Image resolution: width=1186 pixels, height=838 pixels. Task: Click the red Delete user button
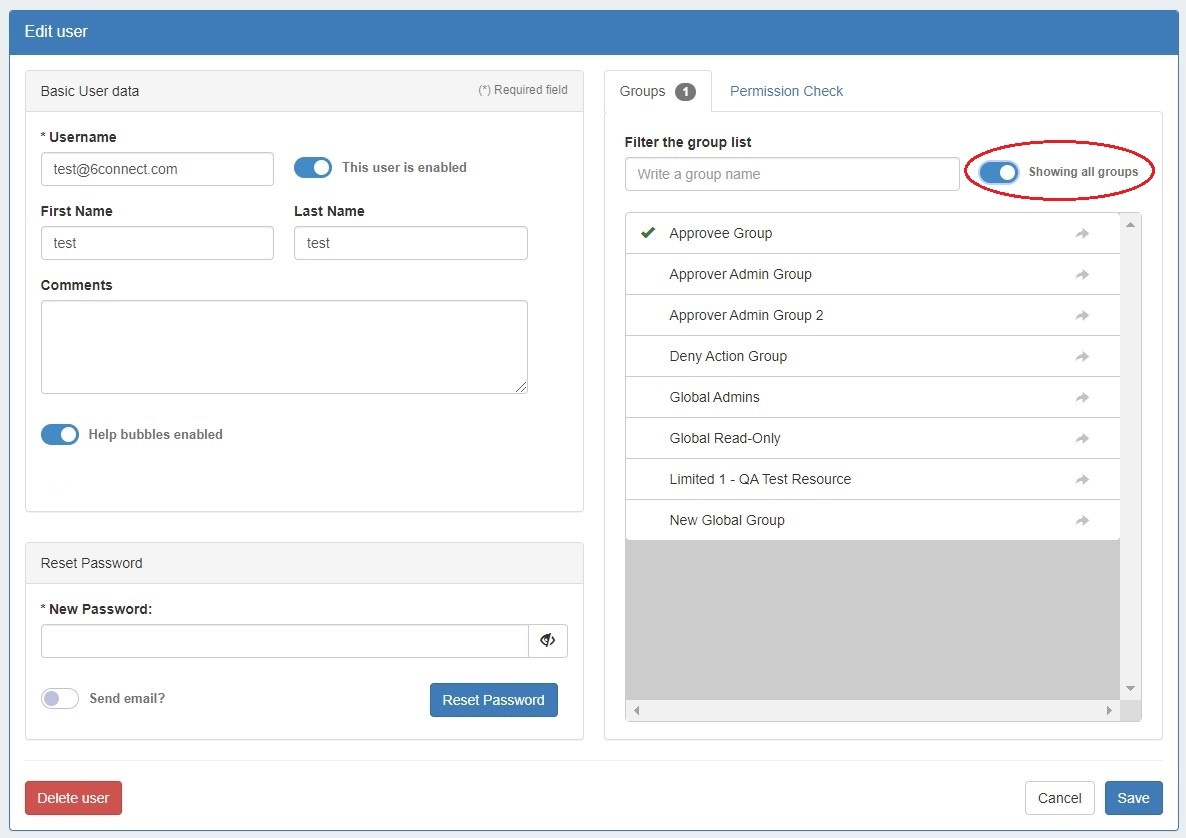point(73,798)
